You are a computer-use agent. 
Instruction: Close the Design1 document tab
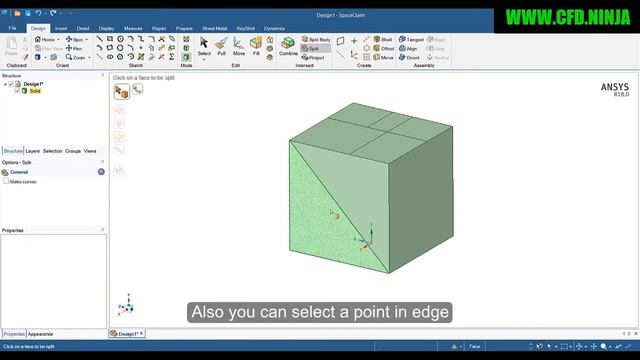click(x=142, y=333)
